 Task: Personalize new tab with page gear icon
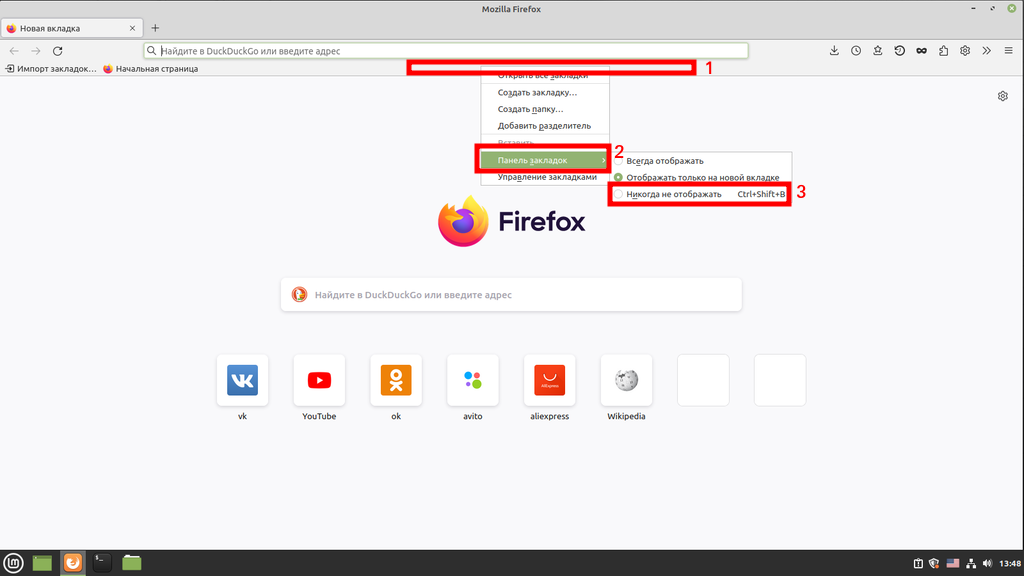click(x=1003, y=96)
